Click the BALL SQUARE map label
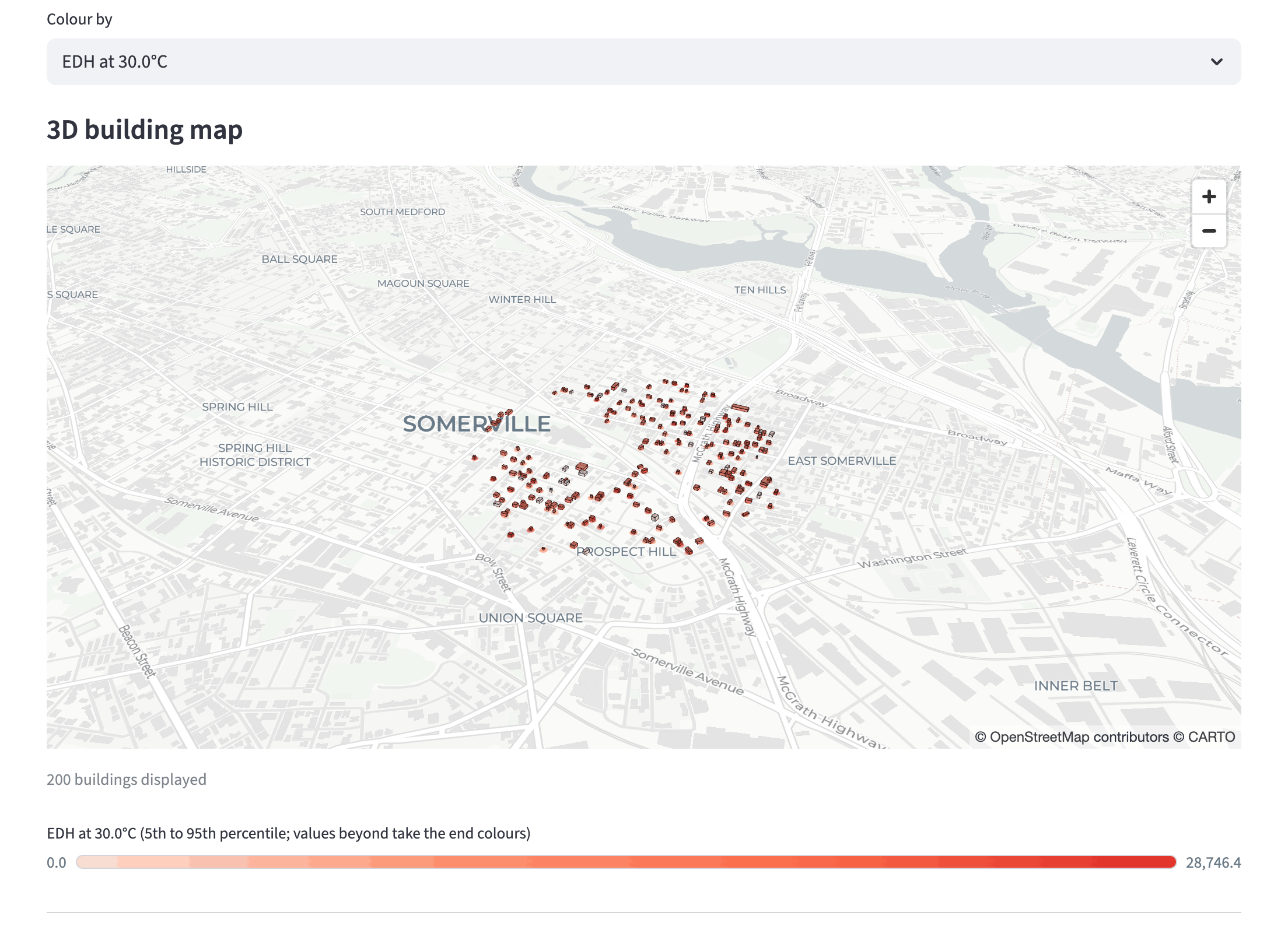 (x=299, y=259)
